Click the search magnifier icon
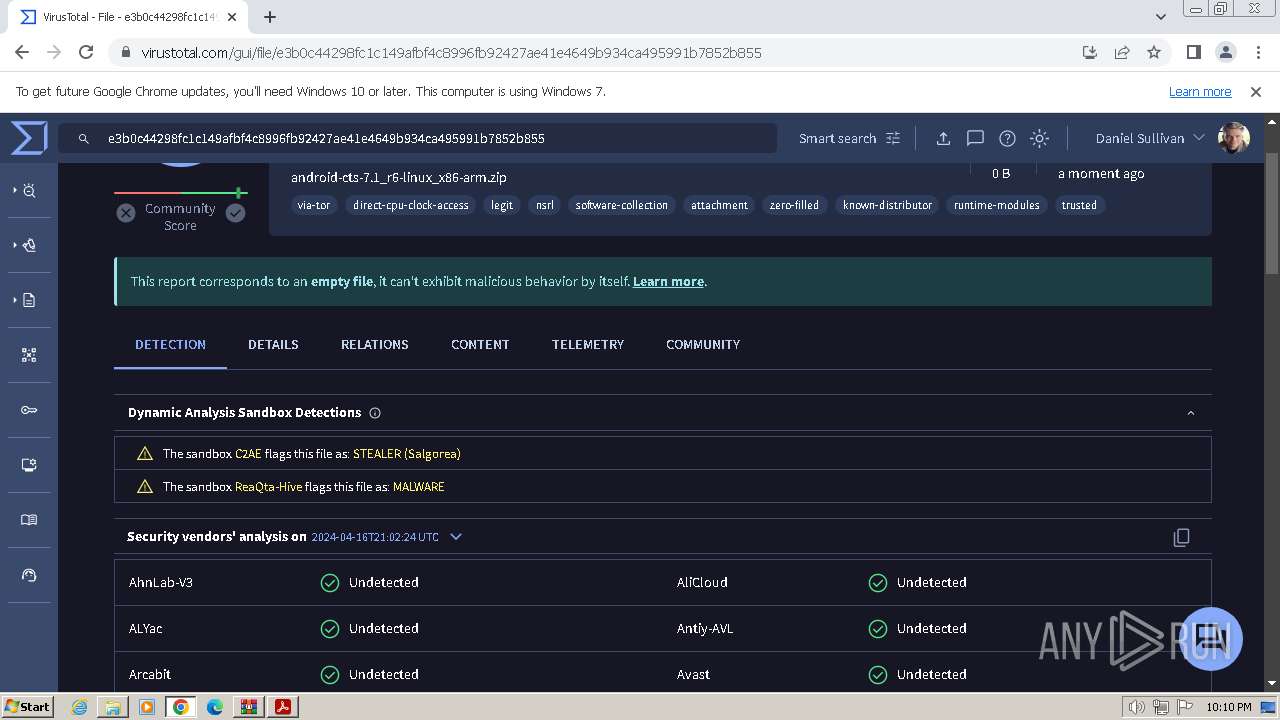The height and width of the screenshot is (720, 1280). point(84,139)
